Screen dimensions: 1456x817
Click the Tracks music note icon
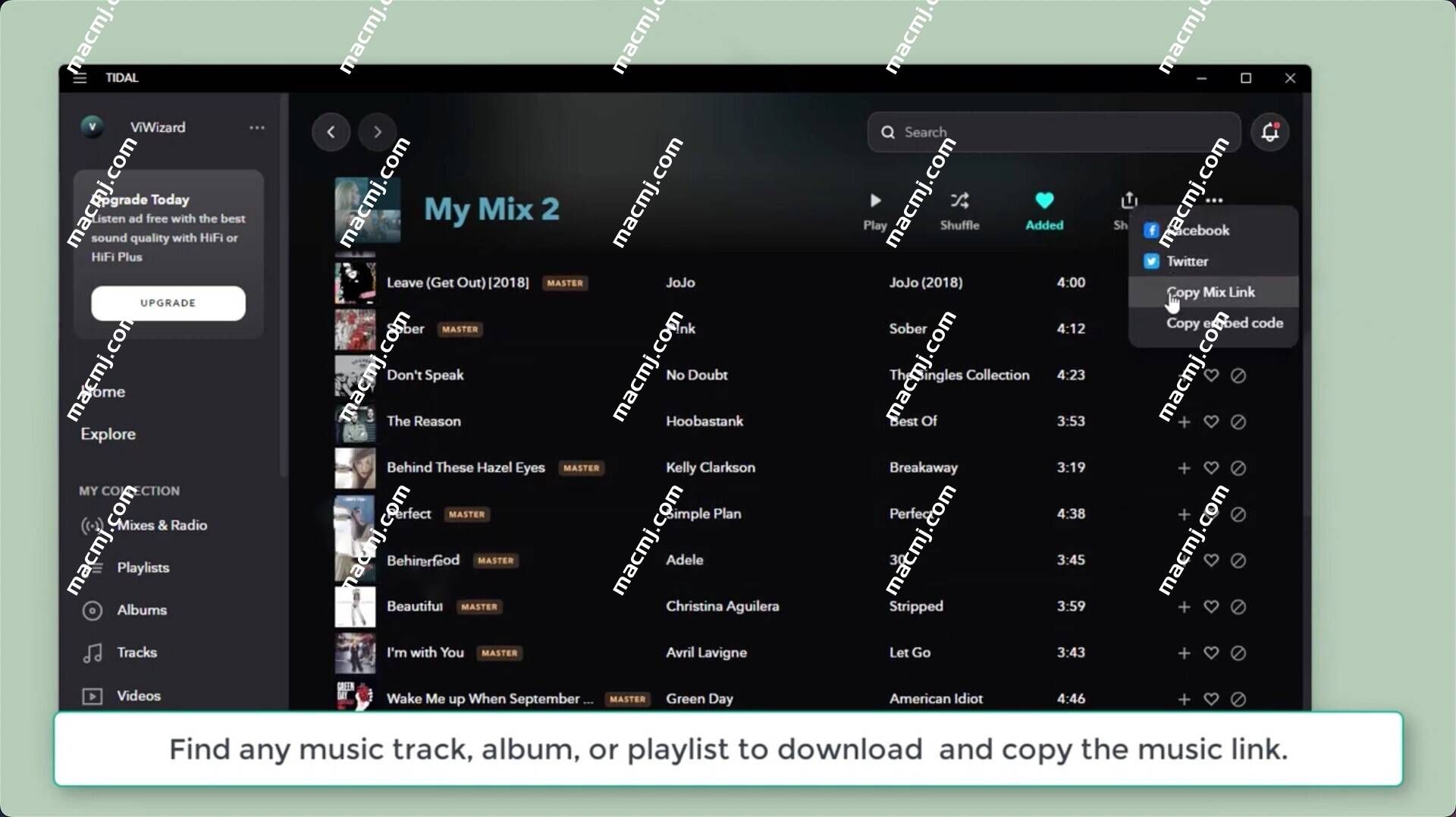(x=92, y=653)
